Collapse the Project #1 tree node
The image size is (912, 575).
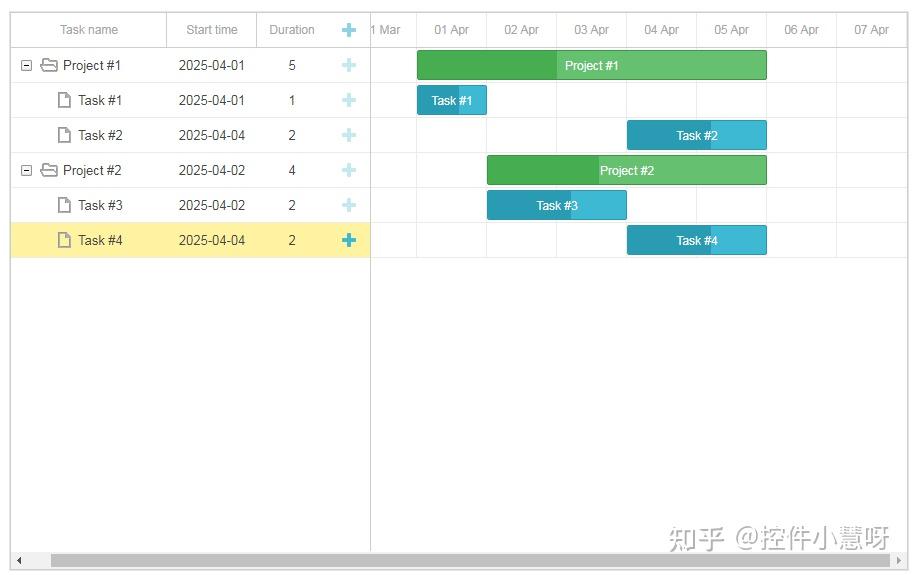coord(26,65)
